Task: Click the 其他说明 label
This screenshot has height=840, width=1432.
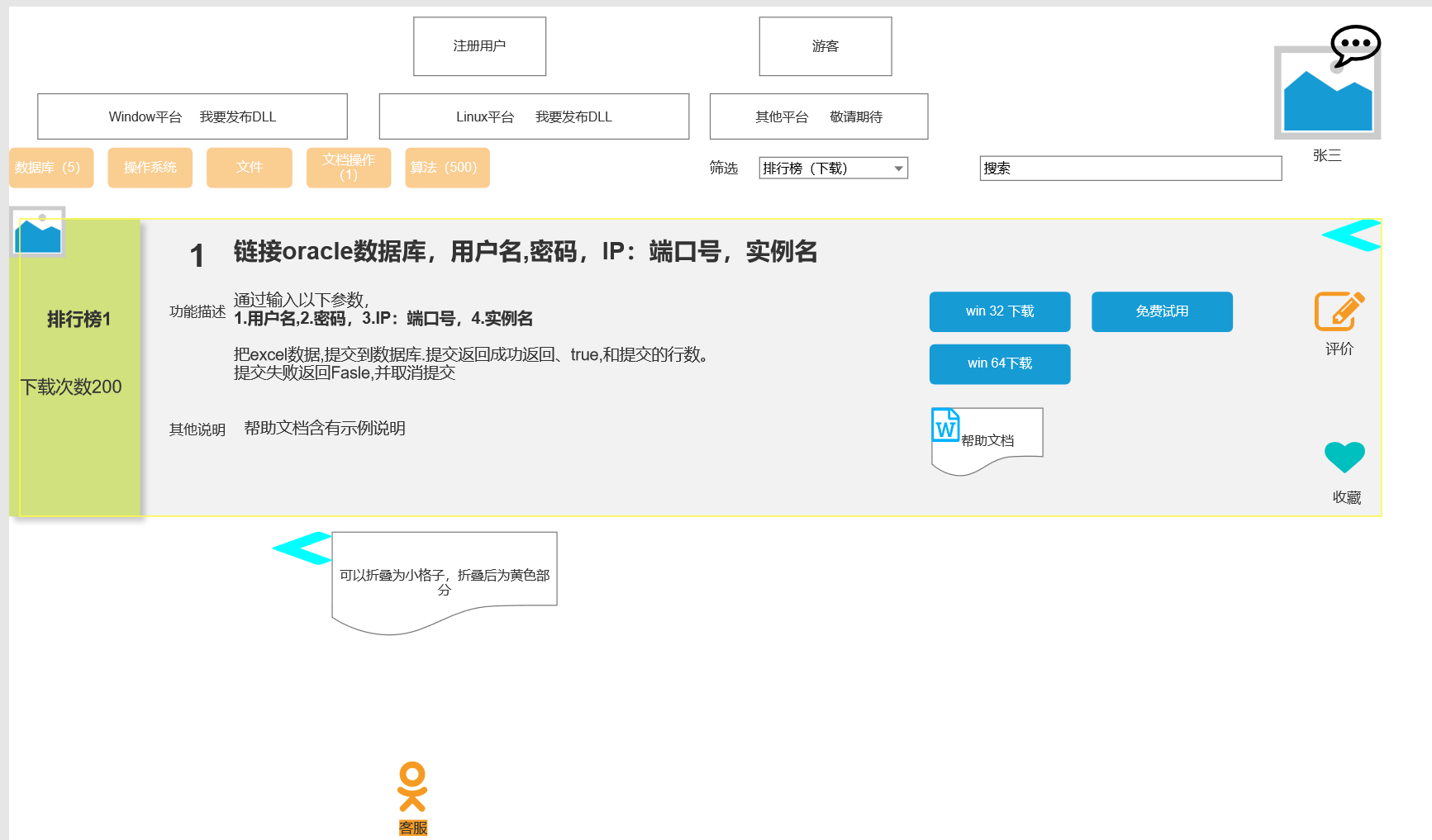Action: (x=197, y=429)
